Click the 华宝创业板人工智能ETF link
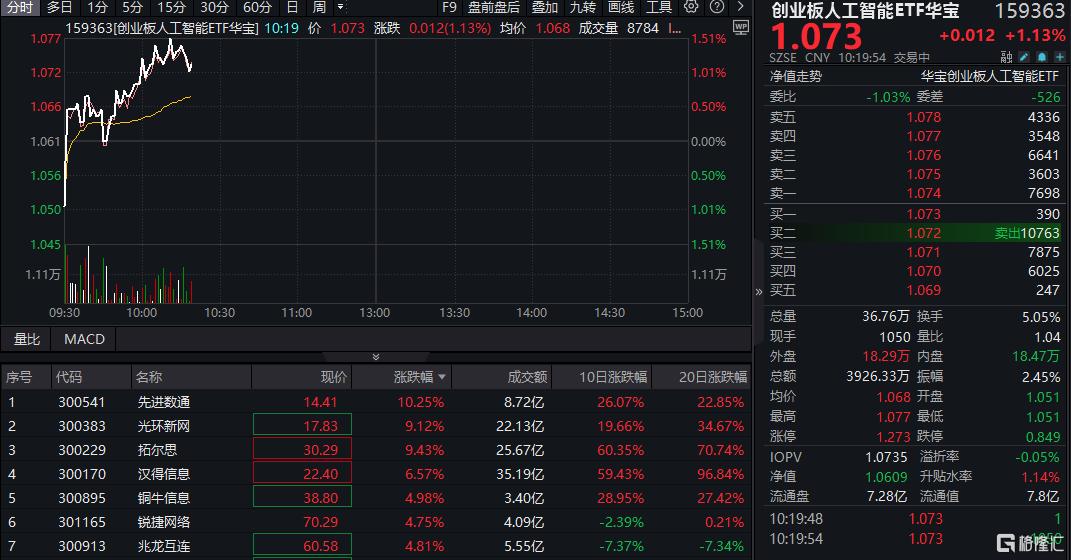1071x560 pixels. tap(990, 76)
